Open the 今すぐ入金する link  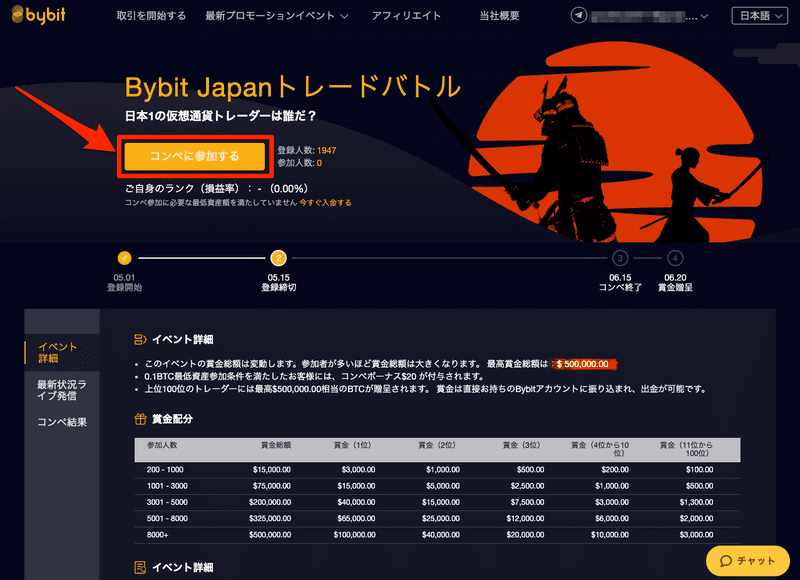tap(326, 203)
